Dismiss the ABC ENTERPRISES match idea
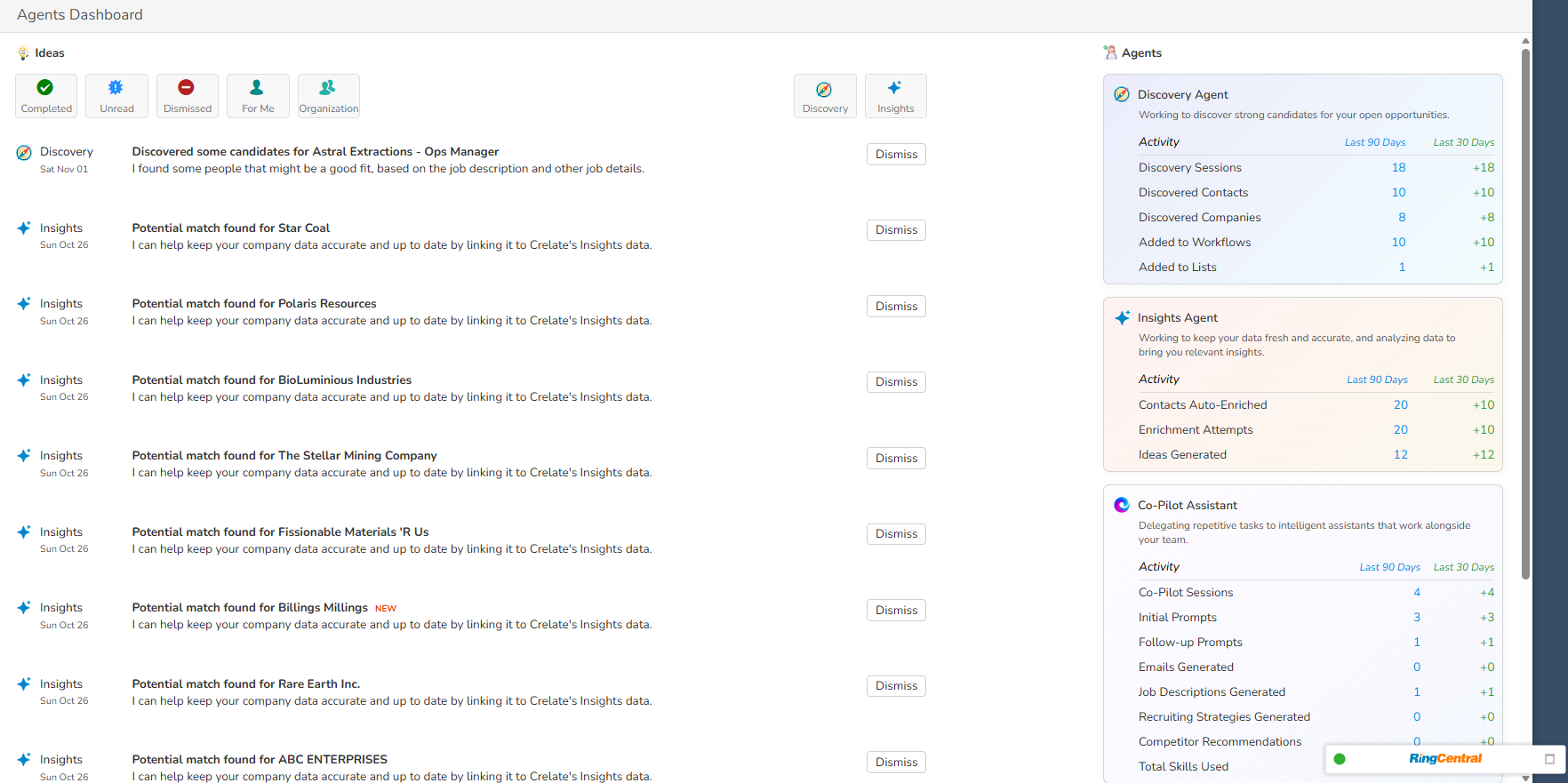The width and height of the screenshot is (1568, 783). [896, 762]
